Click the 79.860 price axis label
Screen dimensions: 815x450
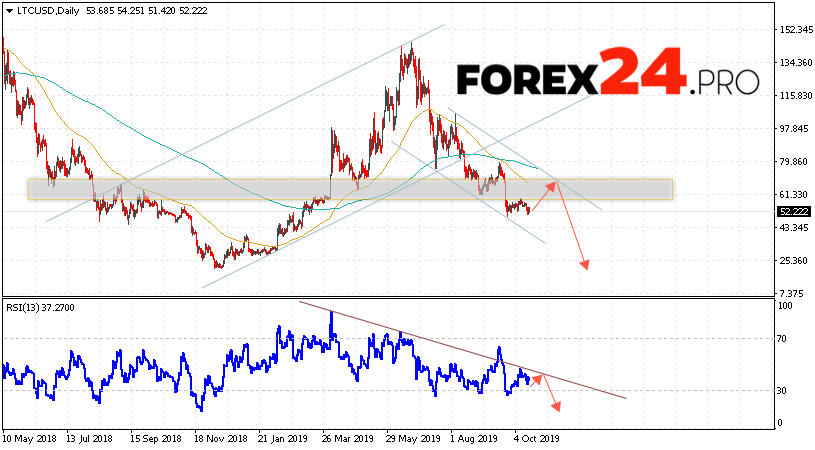(x=792, y=162)
